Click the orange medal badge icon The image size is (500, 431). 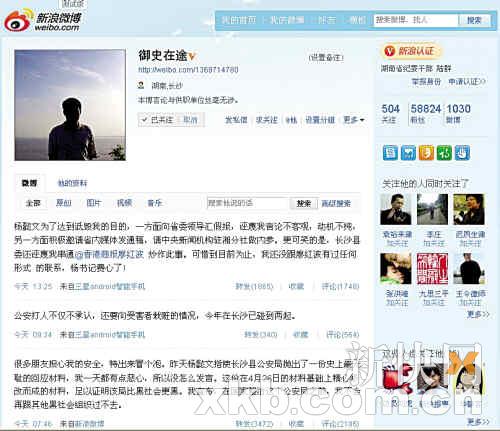click(x=426, y=153)
